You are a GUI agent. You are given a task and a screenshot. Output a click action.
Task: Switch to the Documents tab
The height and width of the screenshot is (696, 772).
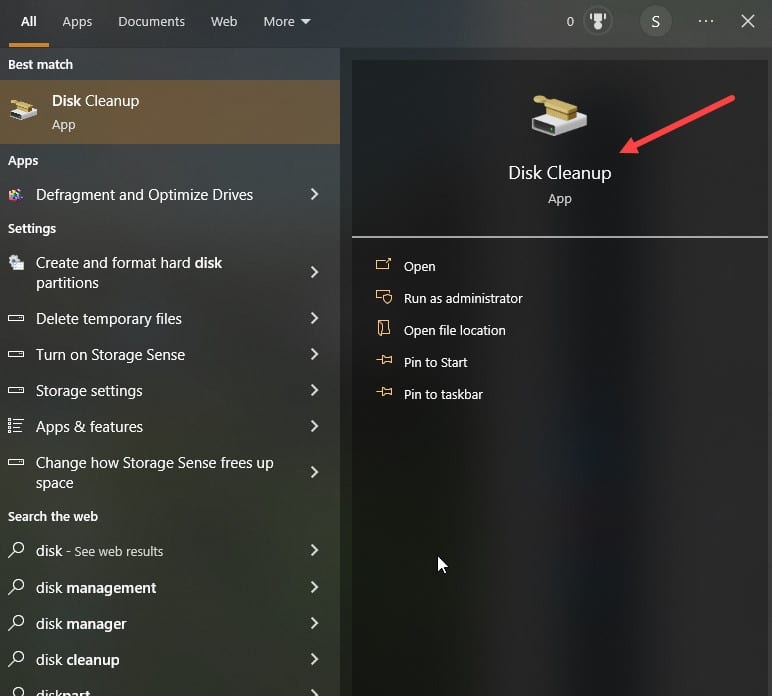(x=151, y=22)
